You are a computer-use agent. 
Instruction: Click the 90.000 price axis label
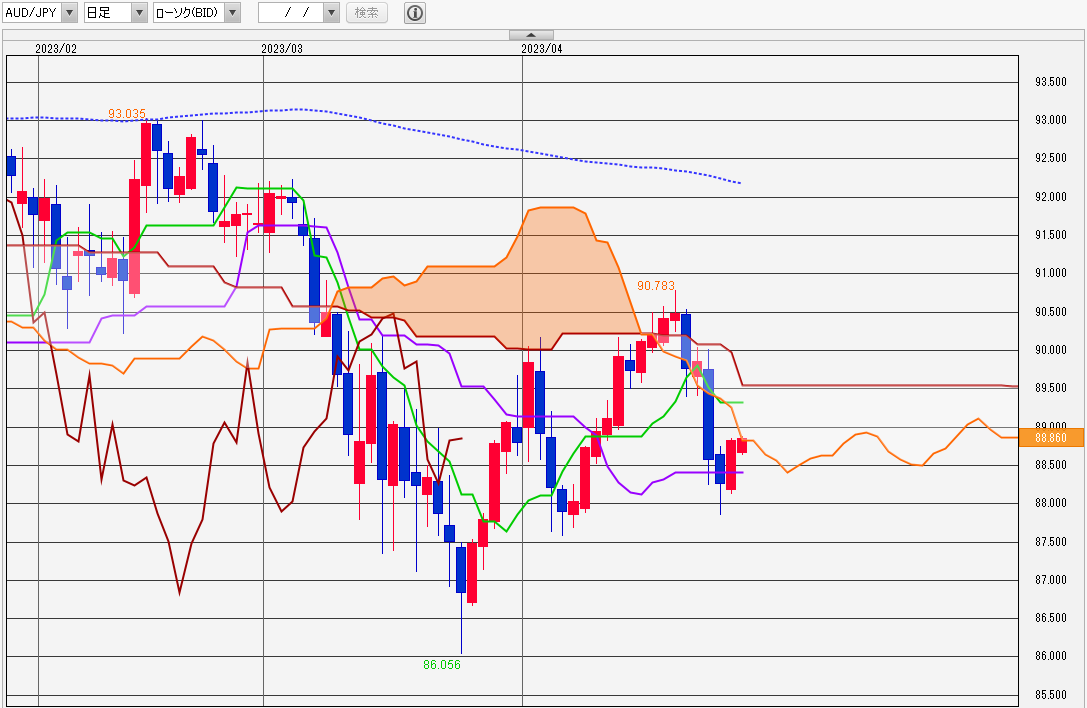[x=1051, y=349]
